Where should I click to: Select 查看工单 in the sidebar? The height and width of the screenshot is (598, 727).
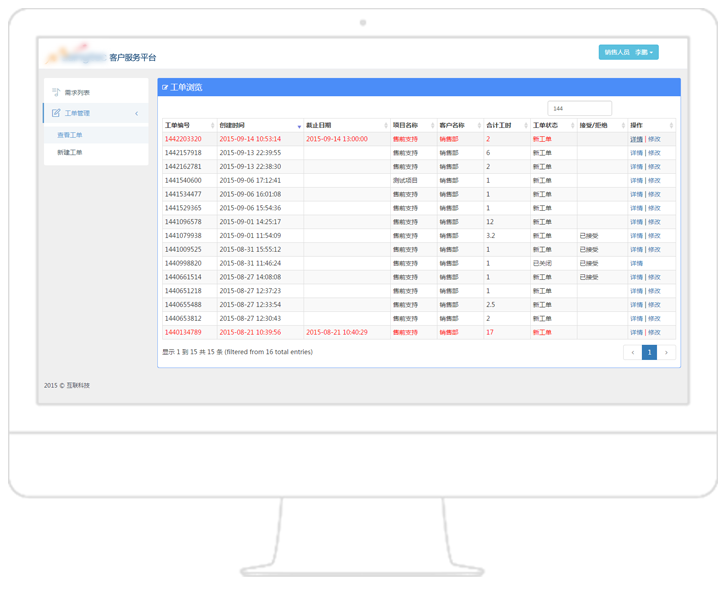[x=70, y=135]
